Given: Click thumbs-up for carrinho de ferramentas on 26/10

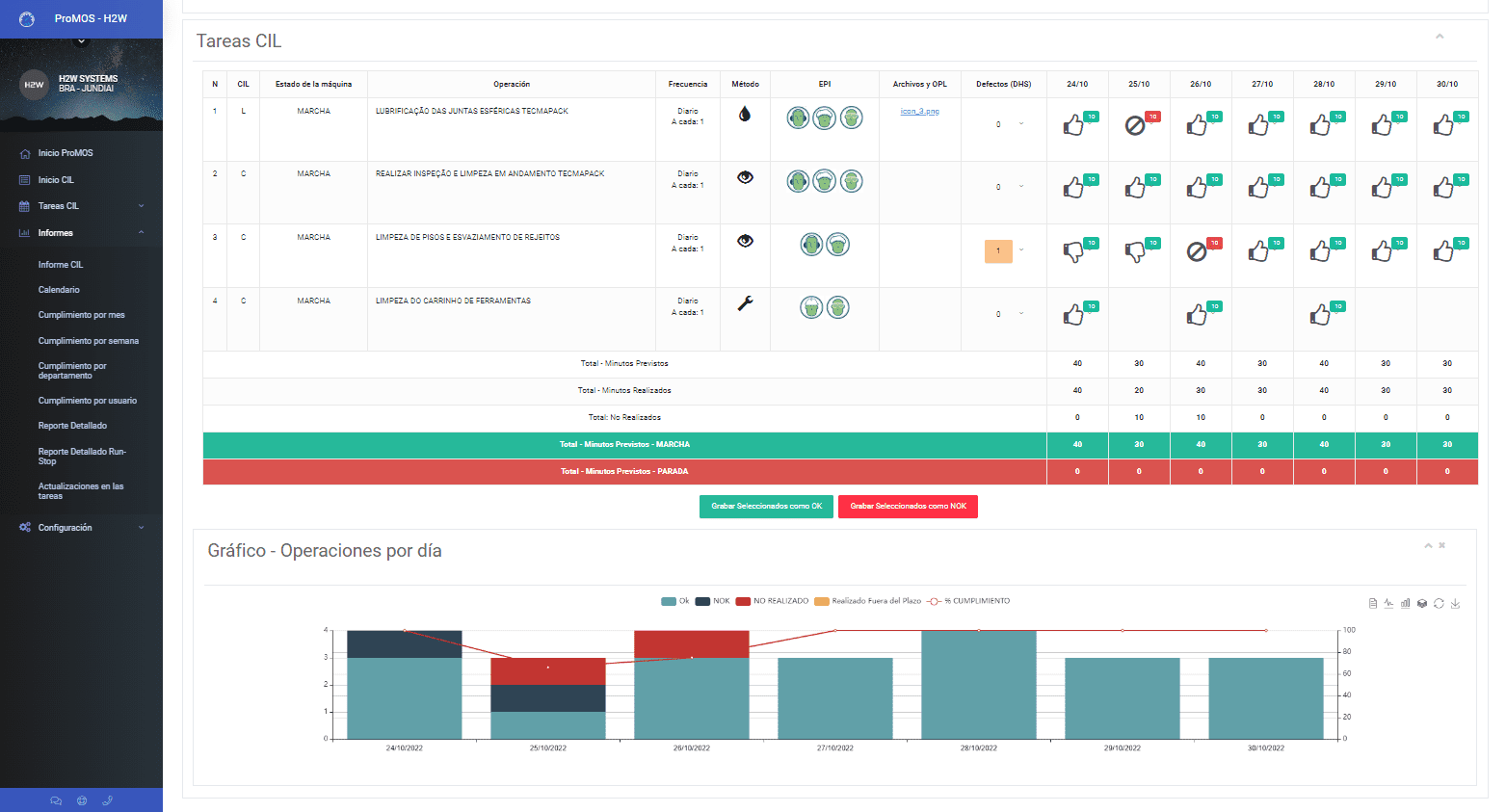Looking at the screenshot, I should tap(1197, 315).
